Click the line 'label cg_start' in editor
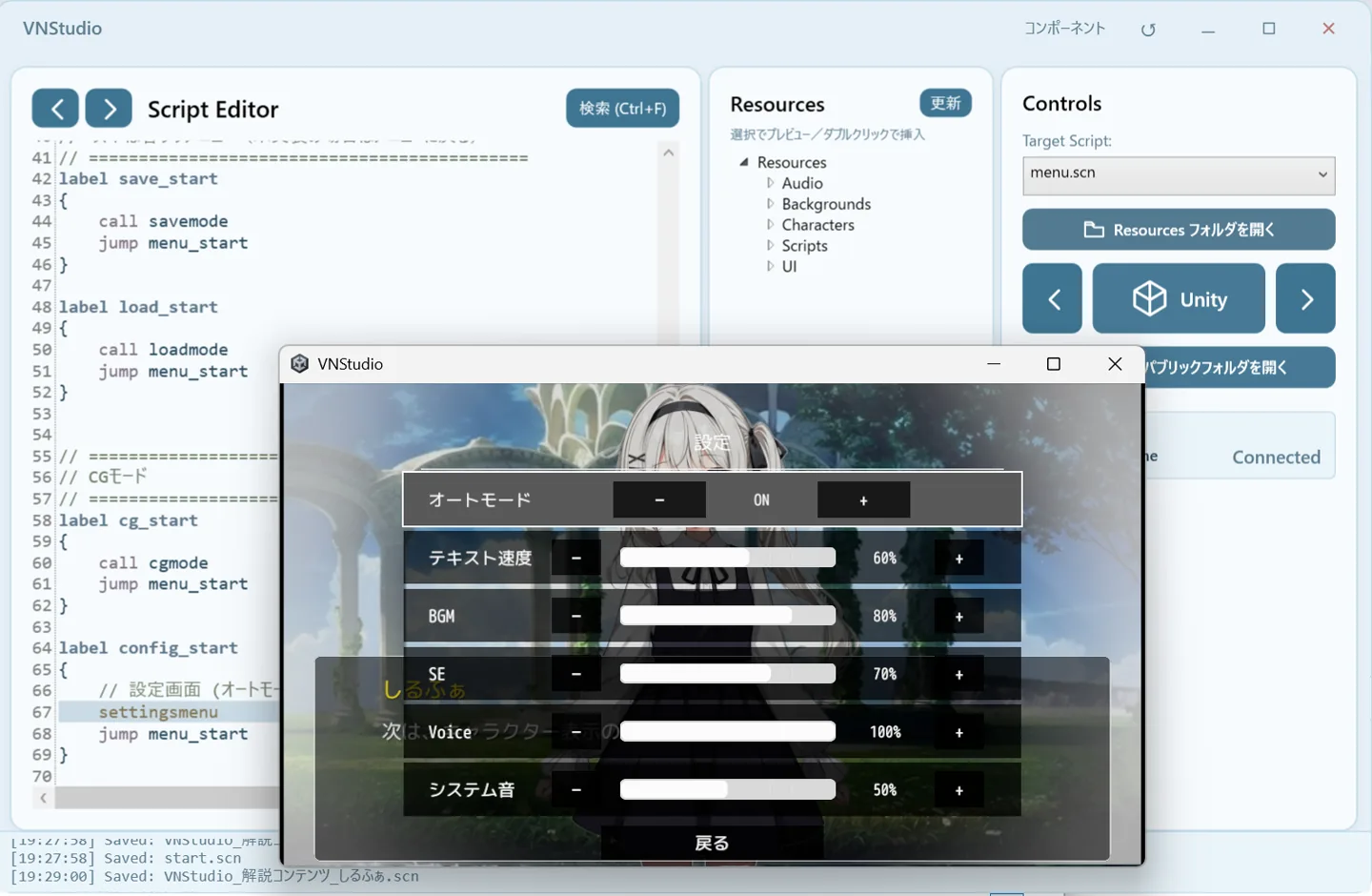Screen dimensions: 1372x896 tap(128, 520)
